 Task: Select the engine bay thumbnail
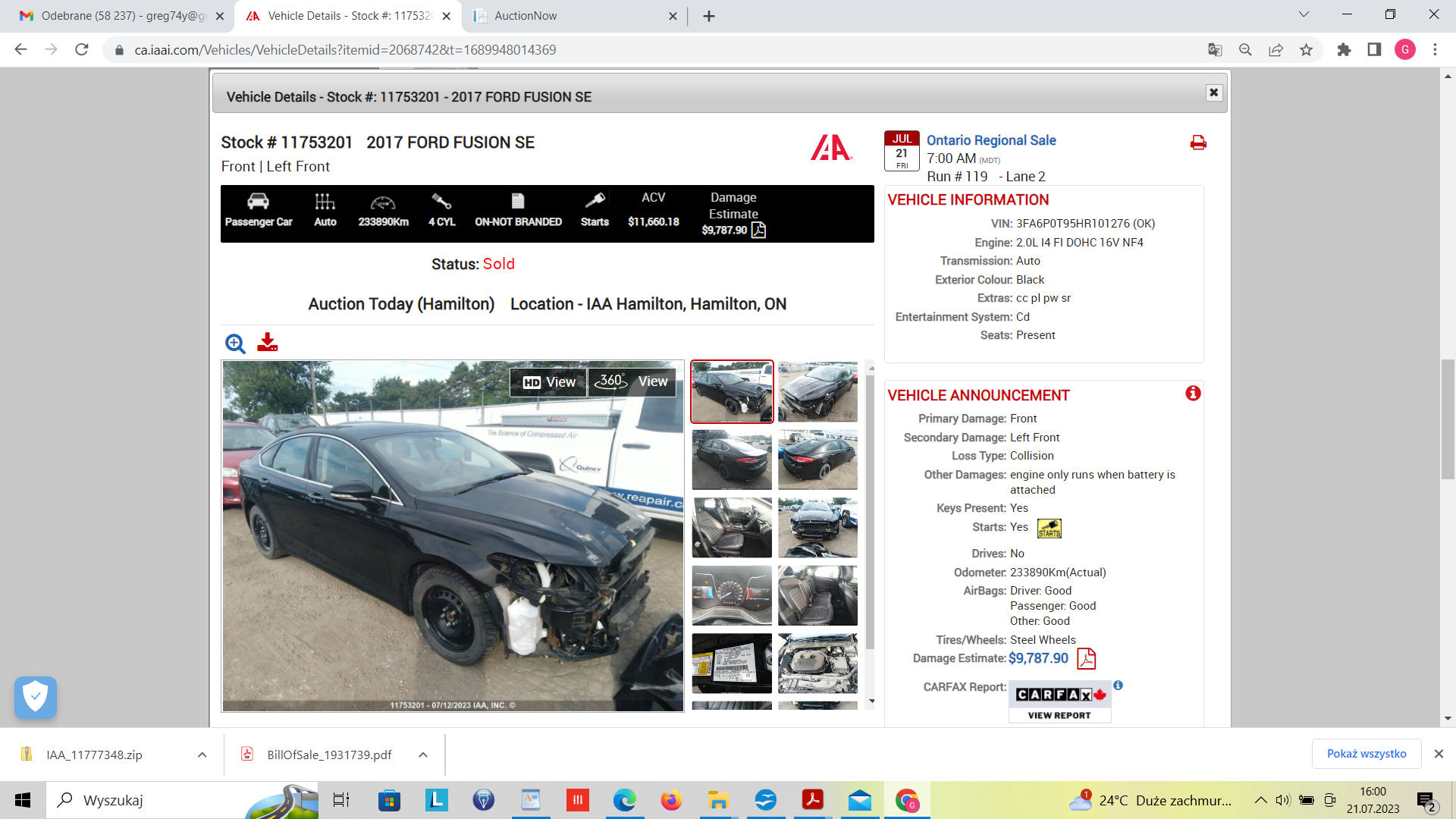point(817,664)
